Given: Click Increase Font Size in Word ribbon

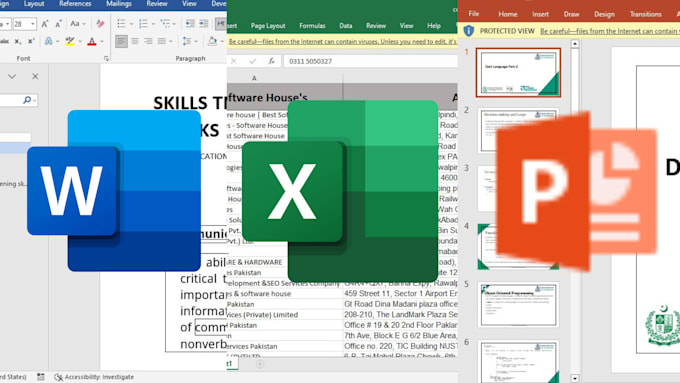Looking at the screenshot, I should point(45,24).
